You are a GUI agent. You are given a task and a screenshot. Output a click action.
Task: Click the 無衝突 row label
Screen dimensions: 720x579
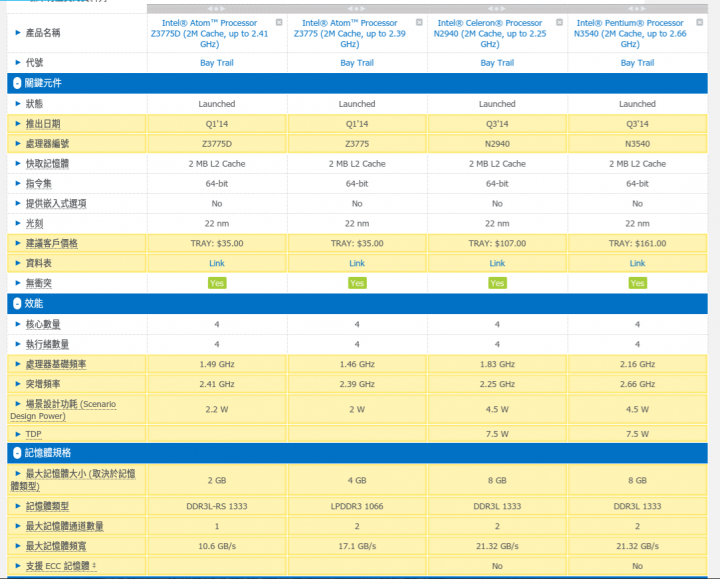[x=39, y=283]
